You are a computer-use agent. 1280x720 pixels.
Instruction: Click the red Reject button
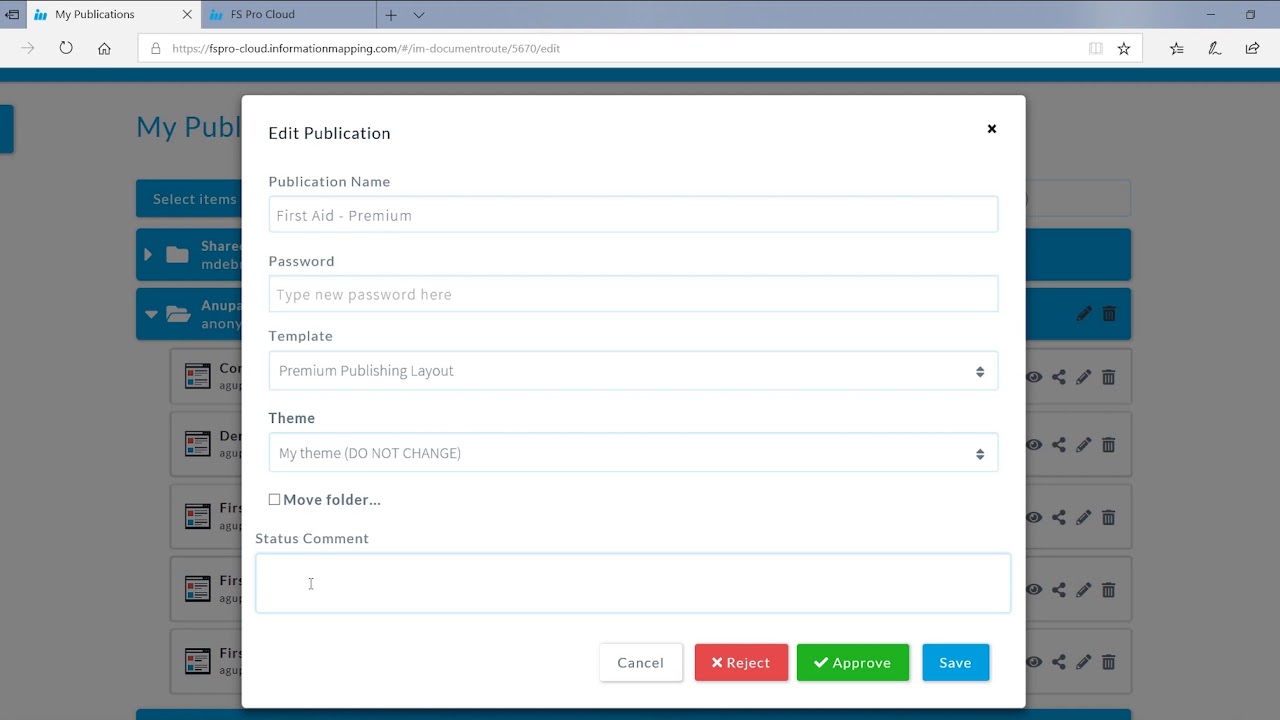click(x=741, y=662)
